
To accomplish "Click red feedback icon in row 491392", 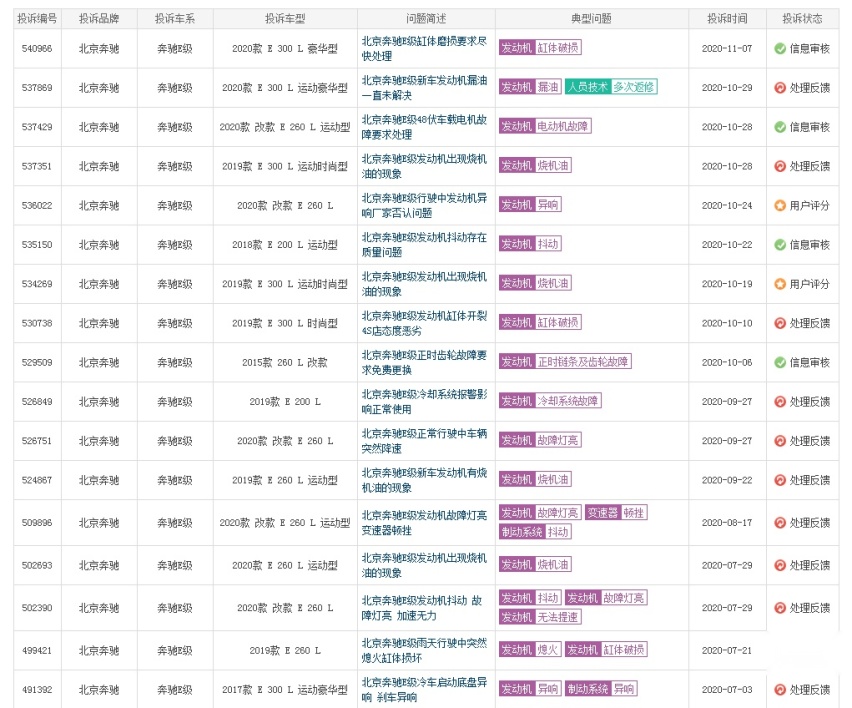I will point(780,690).
